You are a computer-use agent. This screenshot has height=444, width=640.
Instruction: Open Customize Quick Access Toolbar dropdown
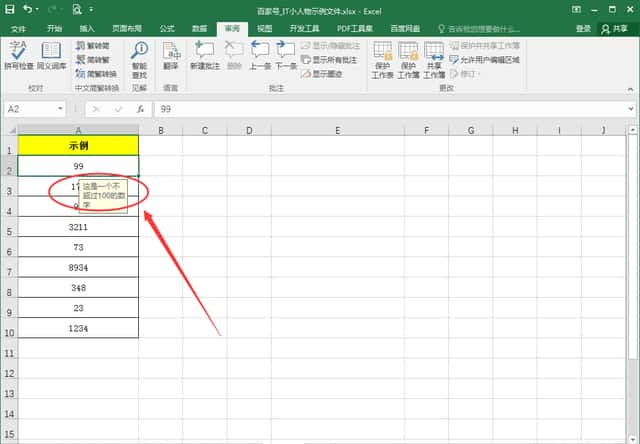pyautogui.click(x=91, y=9)
